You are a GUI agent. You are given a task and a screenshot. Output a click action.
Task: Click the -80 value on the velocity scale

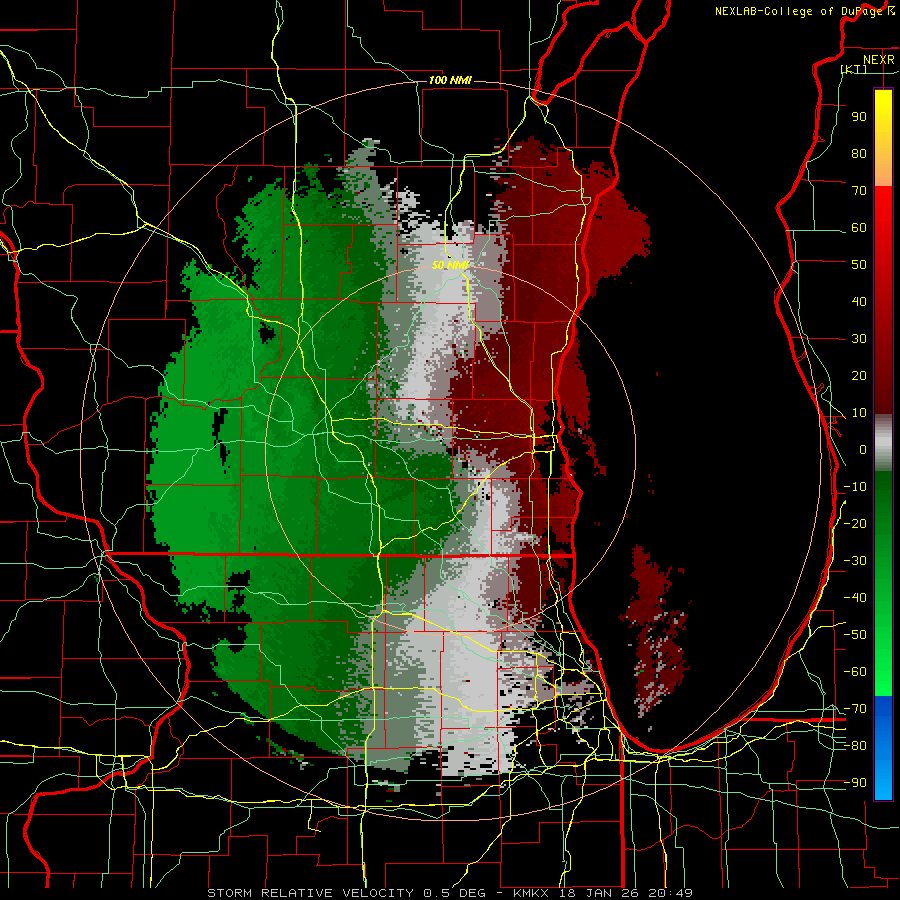855,746
